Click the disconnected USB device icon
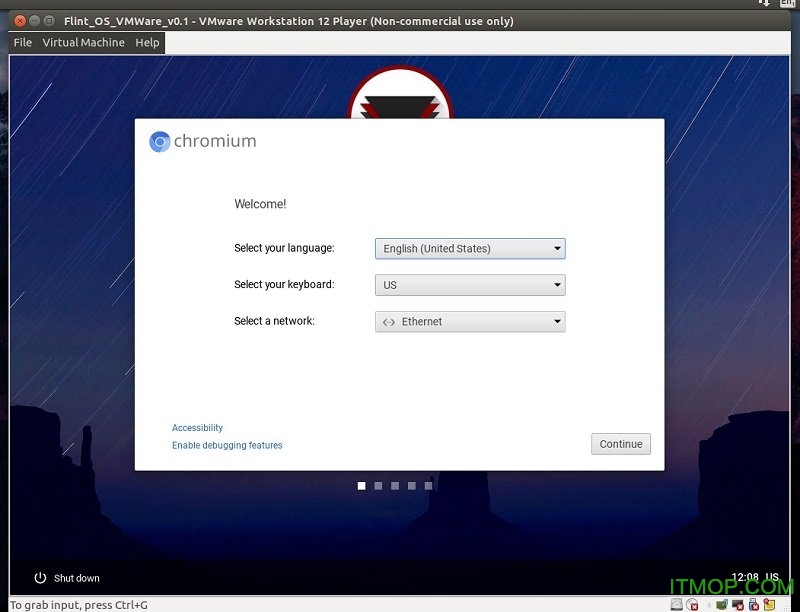 coord(754,604)
